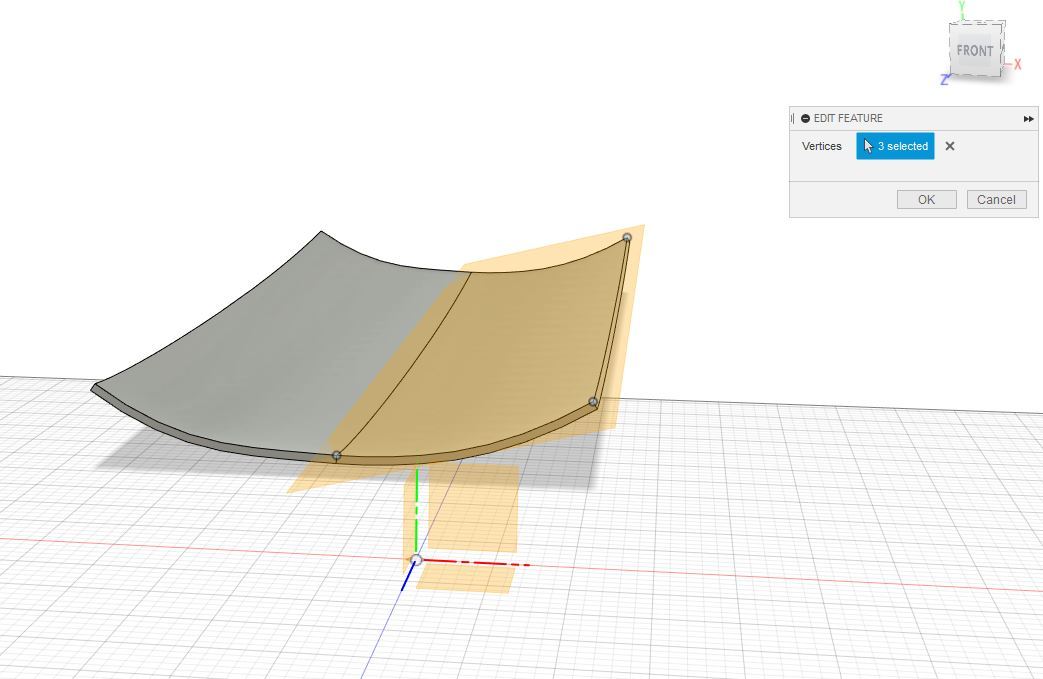Clear the vertices selection with the X

pos(950,146)
